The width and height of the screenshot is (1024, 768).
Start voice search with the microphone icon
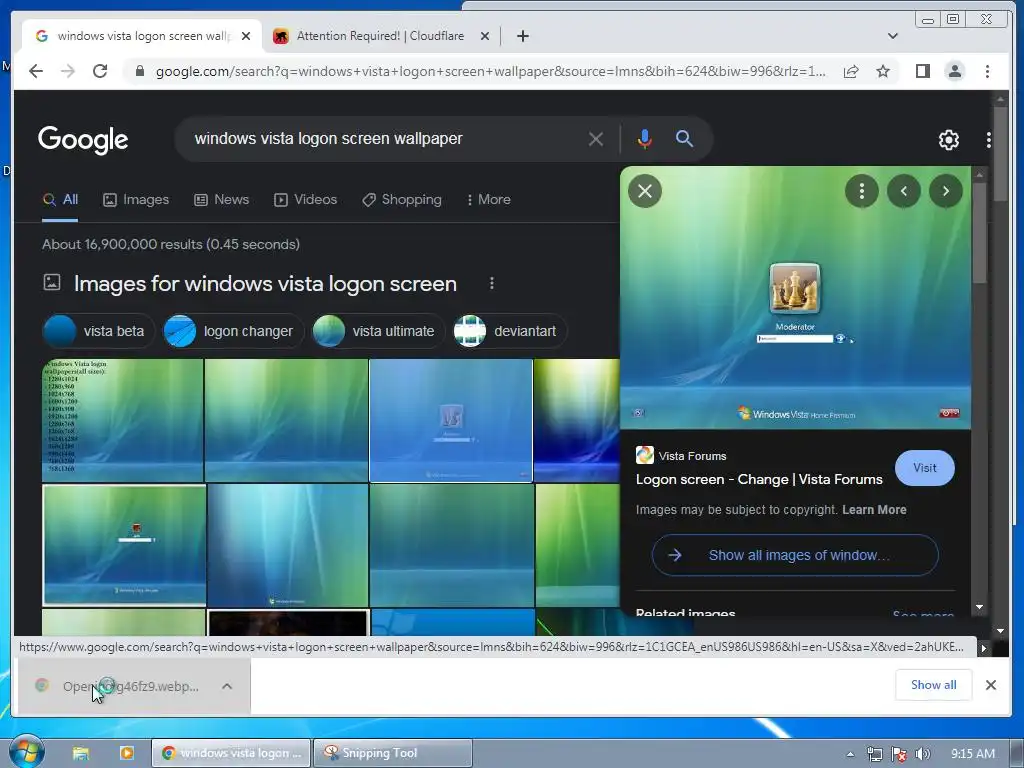(x=645, y=138)
